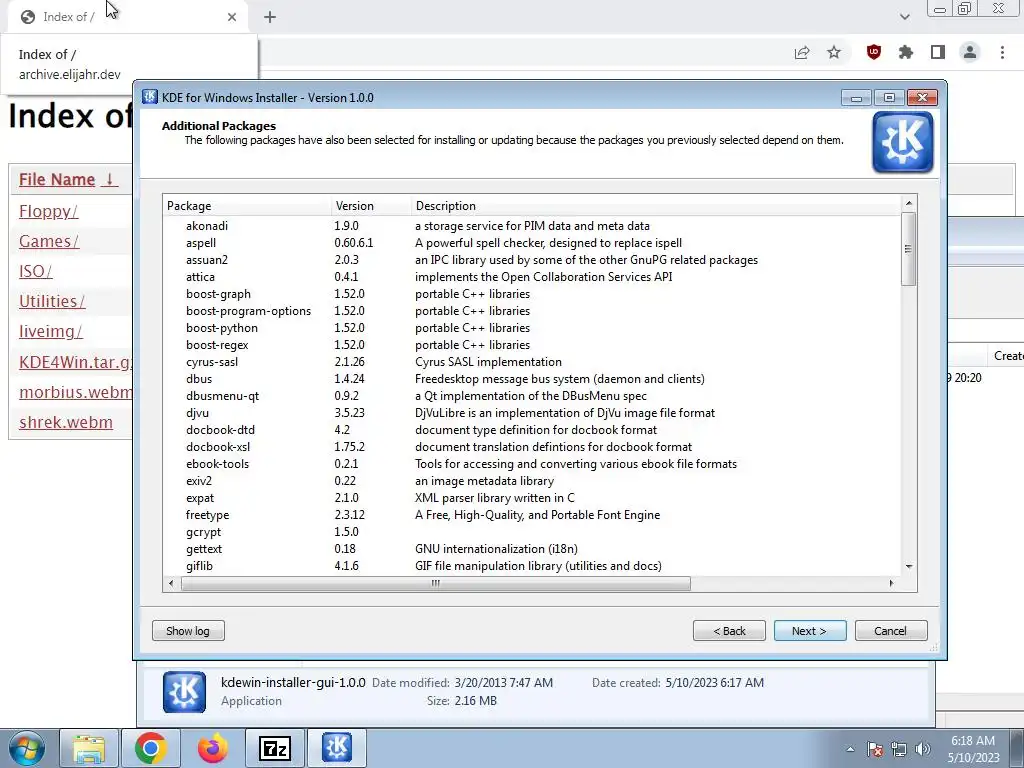Viewport: 1024px width, 768px height.
Task: Click horizontal scroll left arrow
Action: (x=171, y=583)
